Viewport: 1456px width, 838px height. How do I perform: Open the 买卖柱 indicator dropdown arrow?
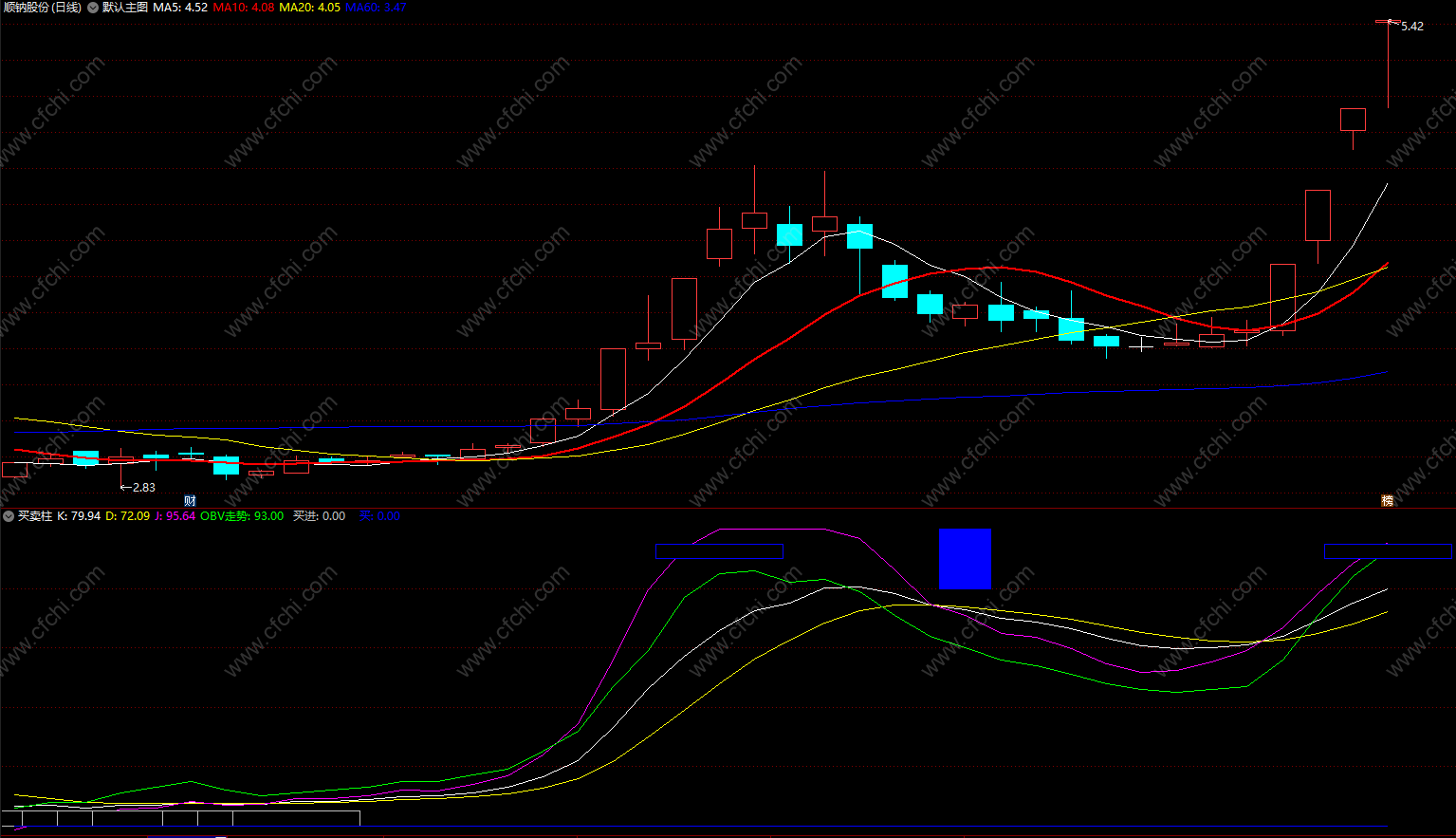point(9,516)
